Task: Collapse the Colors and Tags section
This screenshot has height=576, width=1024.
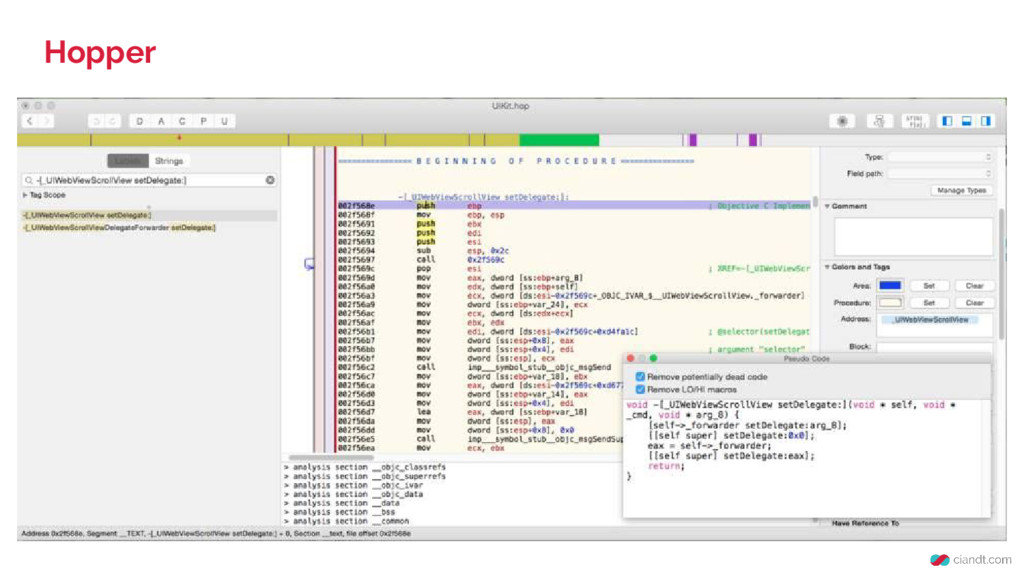Action: (x=827, y=267)
